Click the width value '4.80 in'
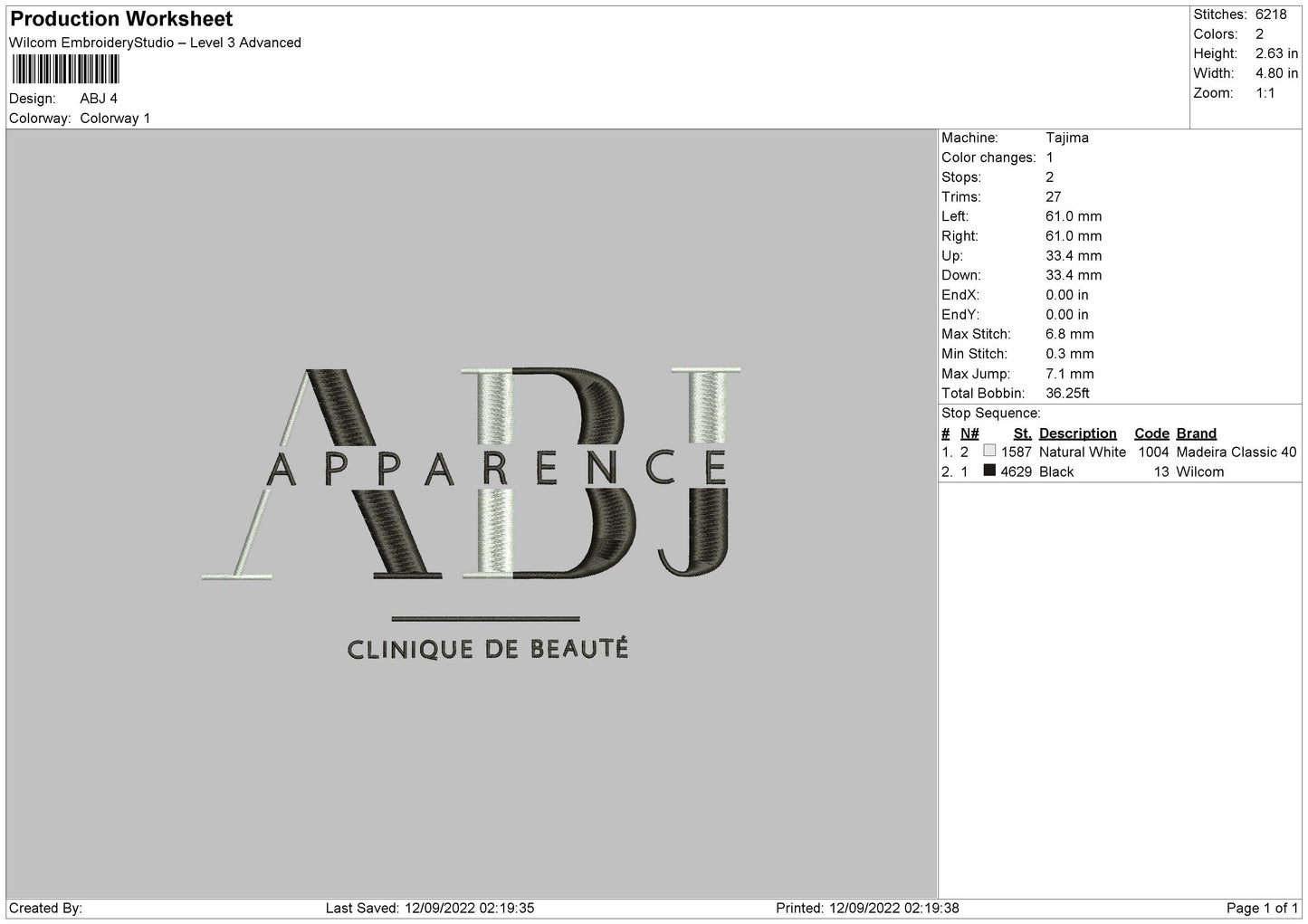The height and width of the screenshot is (924, 1308). click(1276, 73)
